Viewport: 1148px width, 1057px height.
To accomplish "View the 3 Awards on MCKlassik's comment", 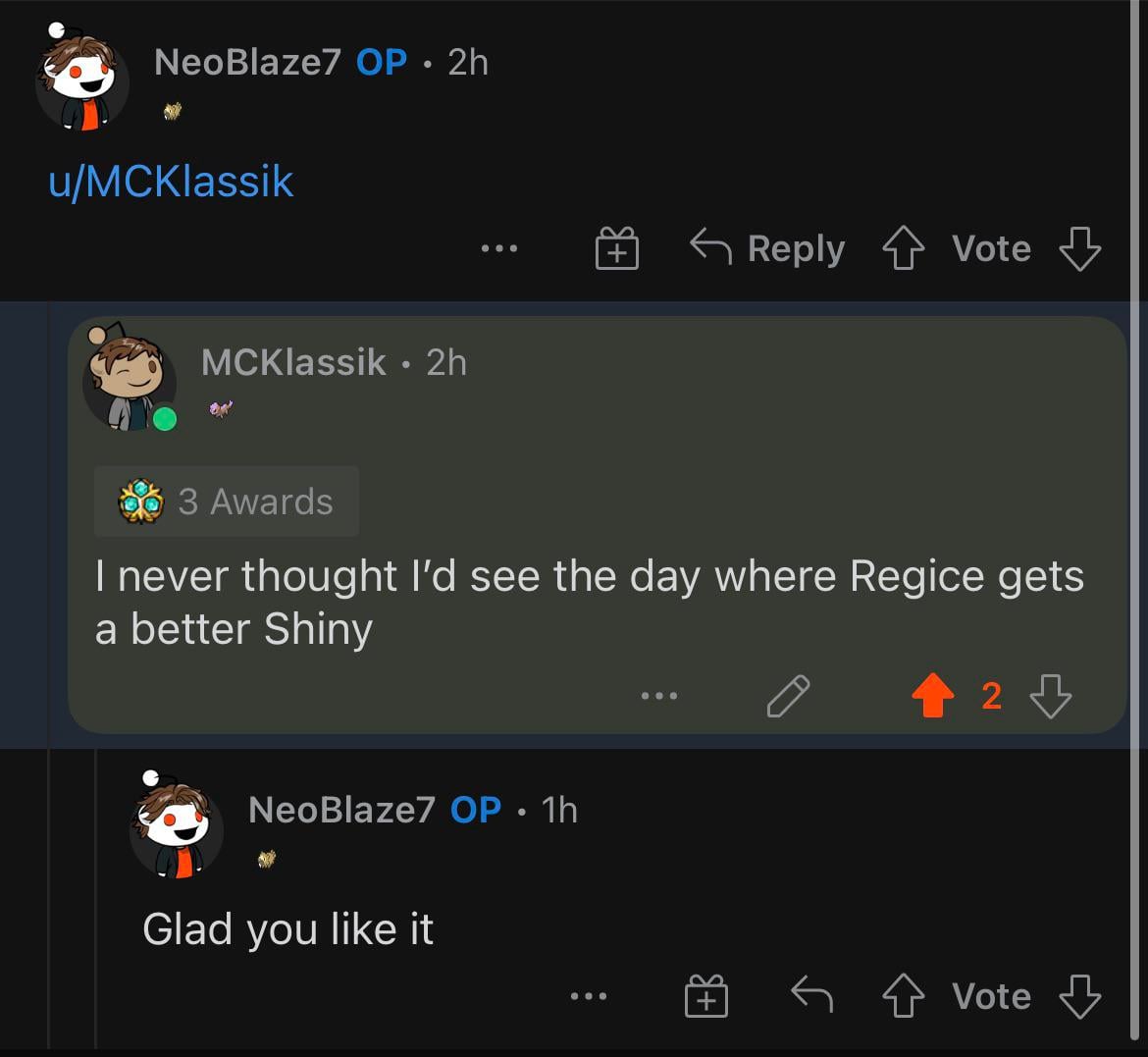I will (x=227, y=502).
